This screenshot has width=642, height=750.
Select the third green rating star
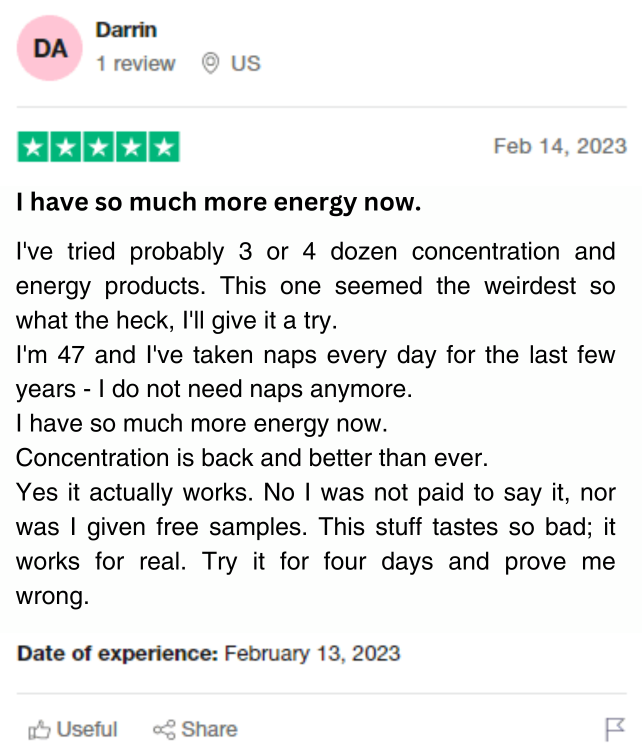pyautogui.click(x=98, y=148)
